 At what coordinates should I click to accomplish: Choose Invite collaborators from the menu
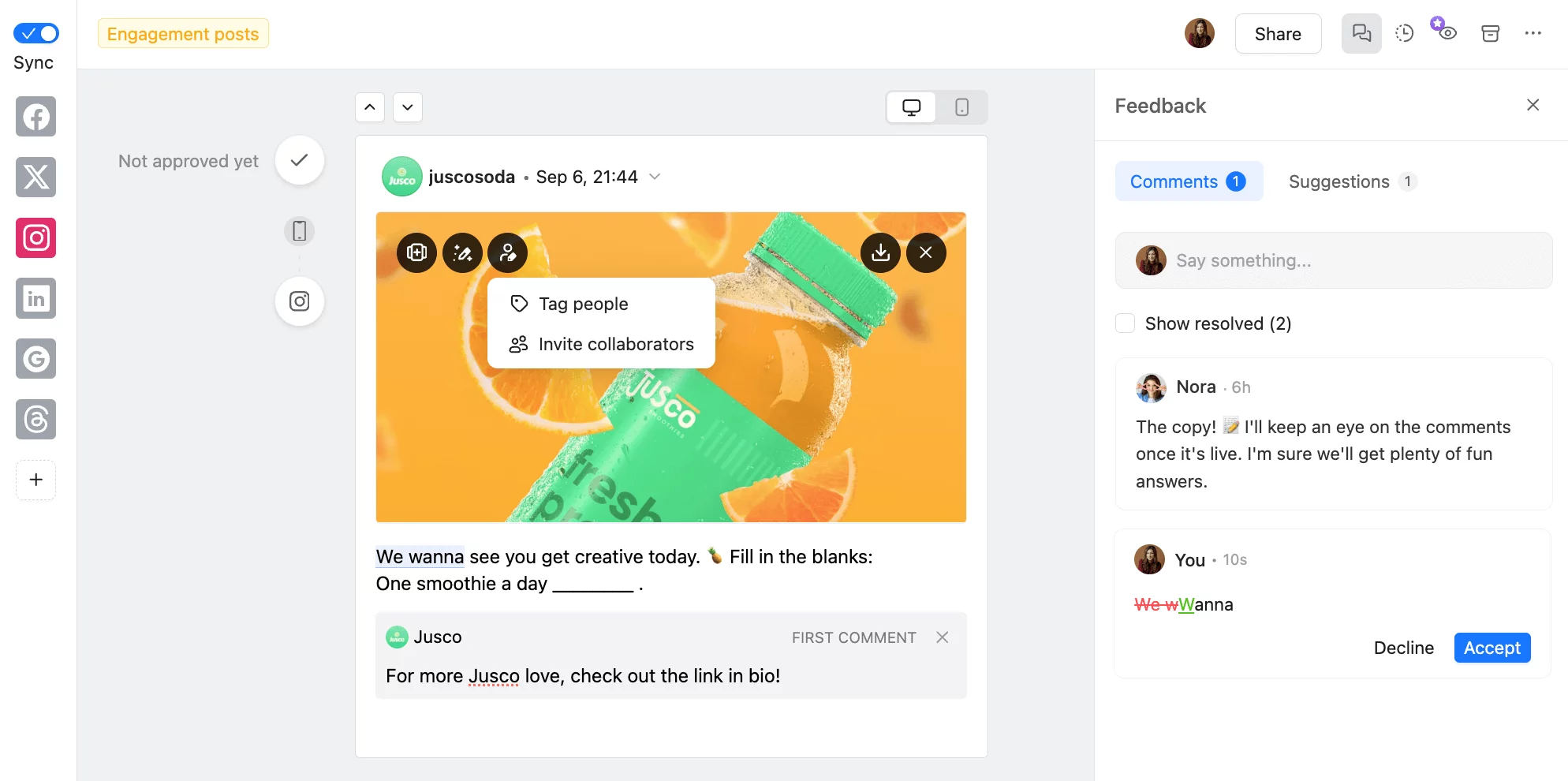615,344
